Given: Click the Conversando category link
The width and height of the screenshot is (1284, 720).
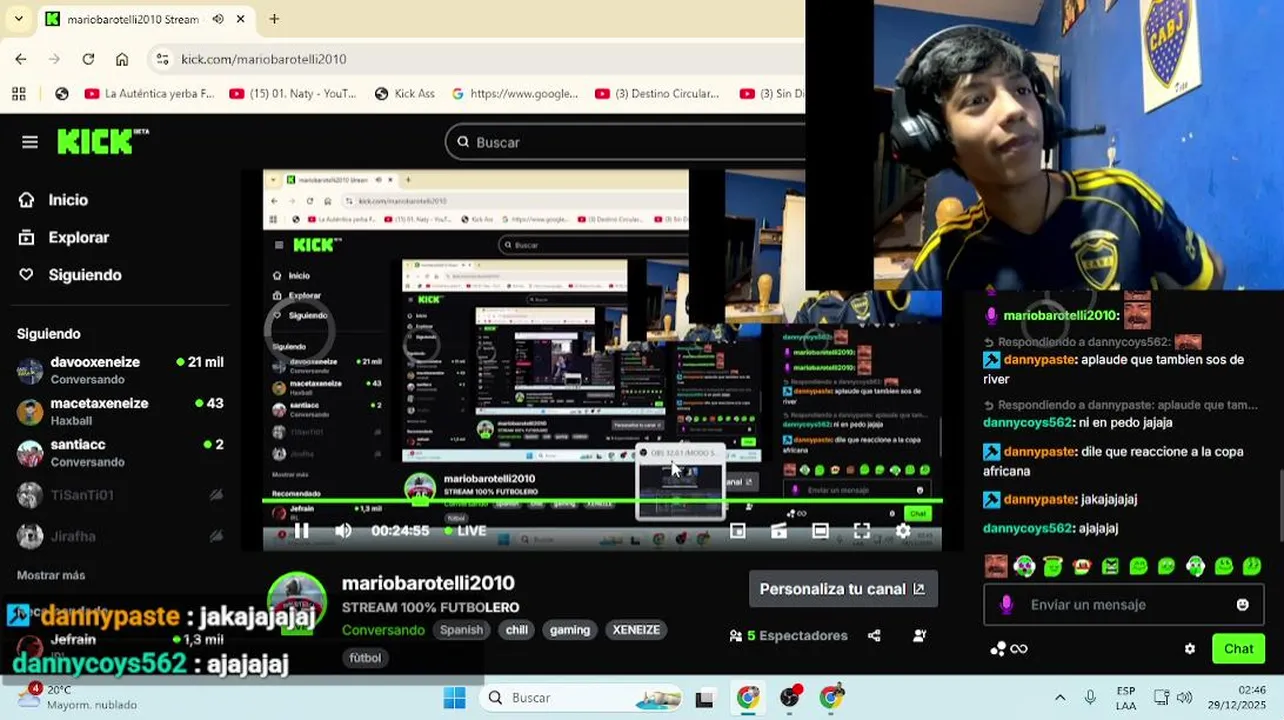Looking at the screenshot, I should 383,630.
